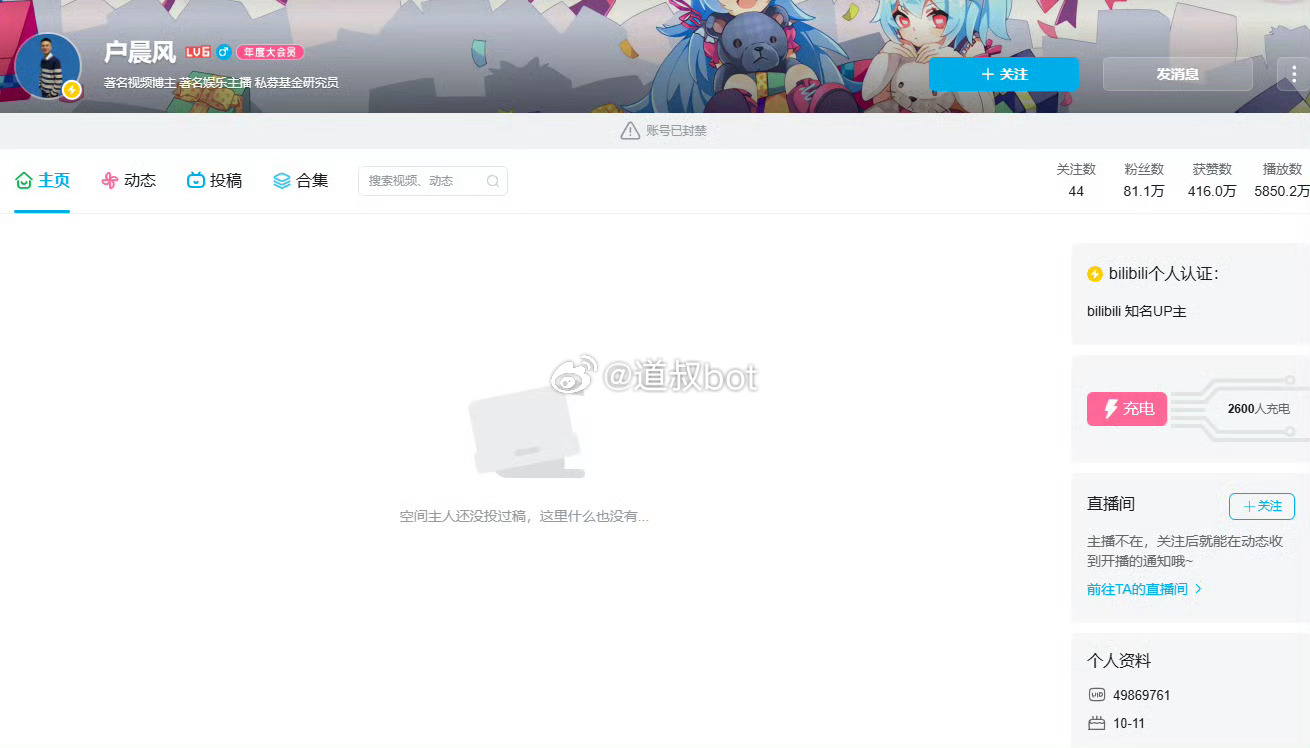Click the 主页 house icon

coord(24,181)
